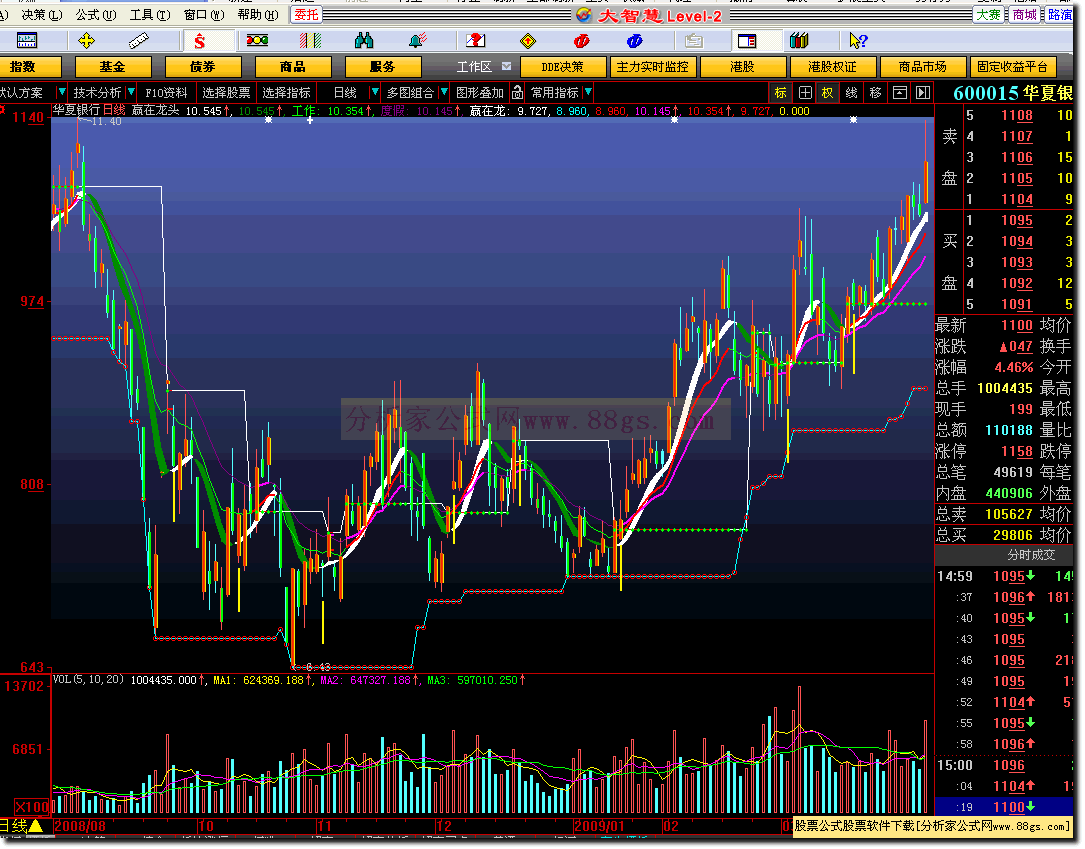The width and height of the screenshot is (1085, 849).
Task: Expand the 技术分析 dropdown arrow
Action: pyautogui.click(x=131, y=92)
